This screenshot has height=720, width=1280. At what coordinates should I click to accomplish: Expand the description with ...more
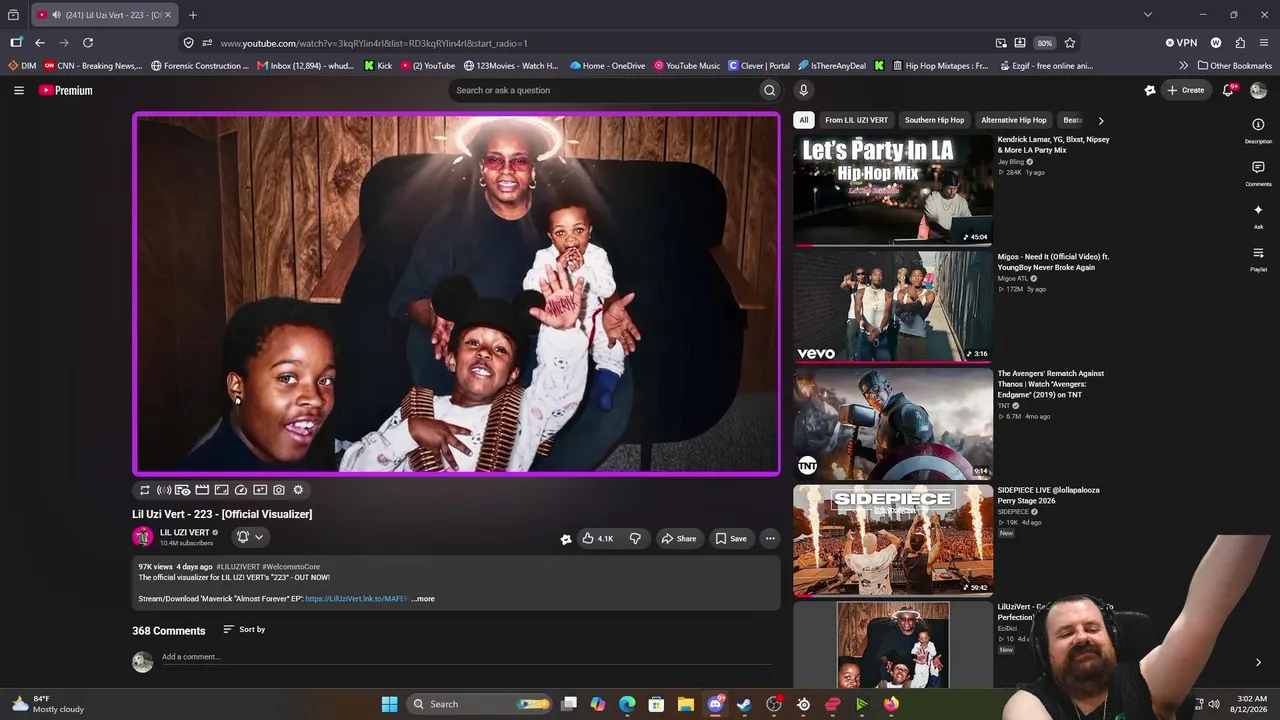click(423, 599)
